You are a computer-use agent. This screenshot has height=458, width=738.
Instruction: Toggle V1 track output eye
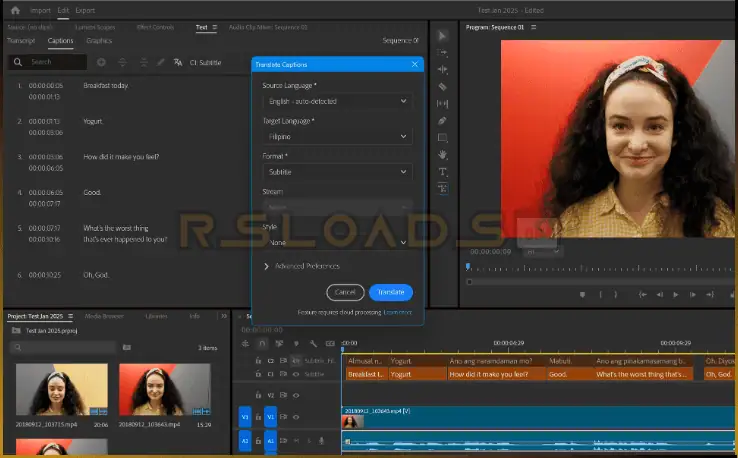(x=296, y=417)
